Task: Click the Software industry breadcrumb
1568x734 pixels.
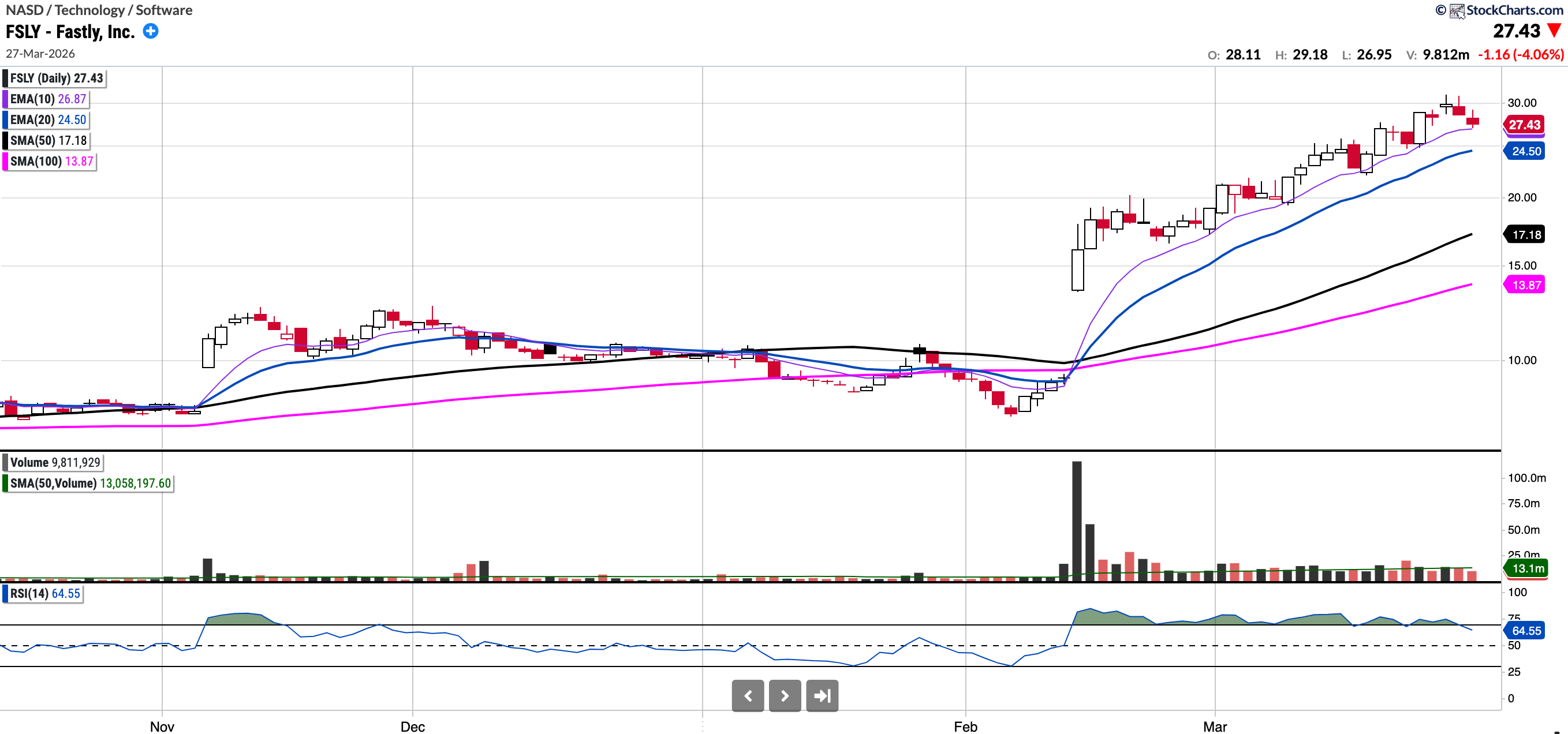Action: (164, 10)
